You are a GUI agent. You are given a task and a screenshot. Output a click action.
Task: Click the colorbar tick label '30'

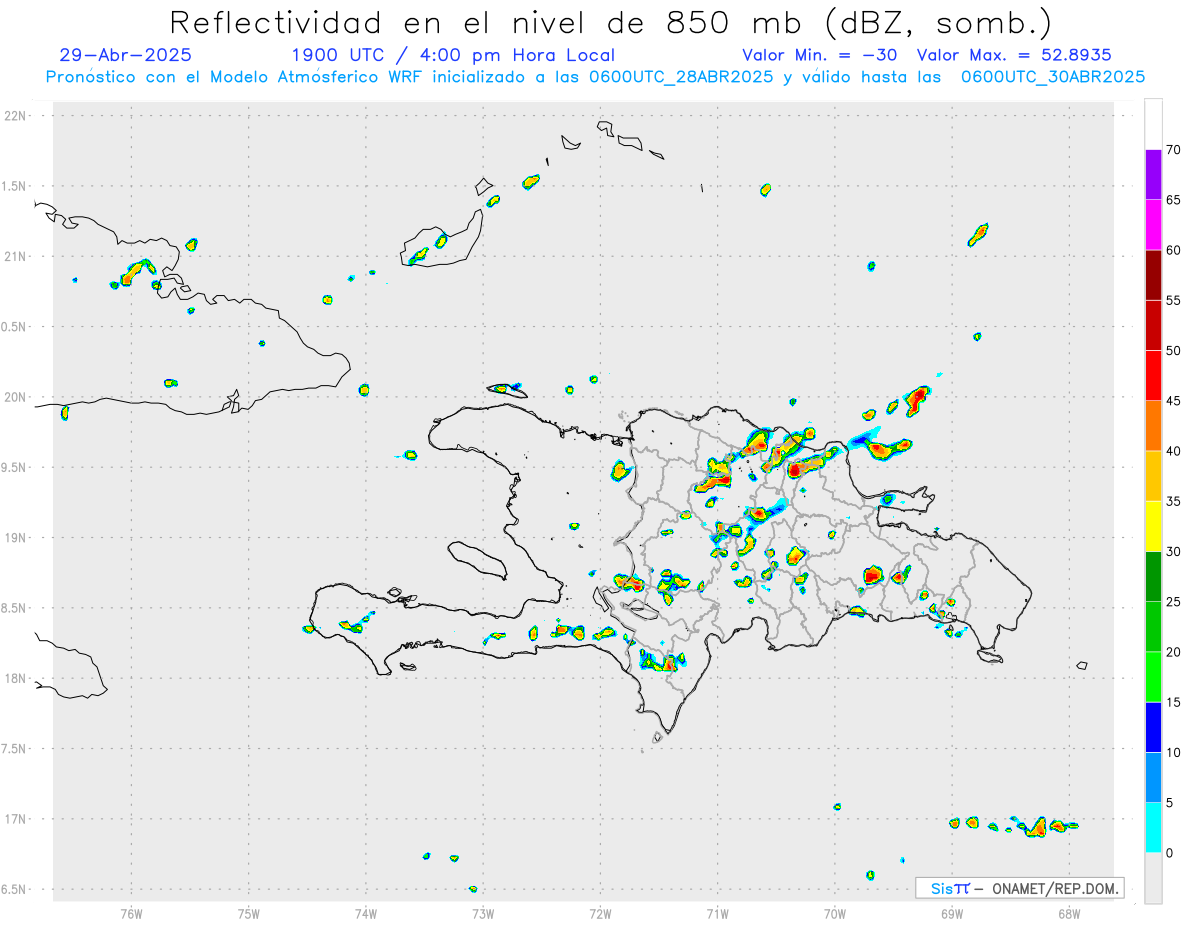[x=1174, y=552]
